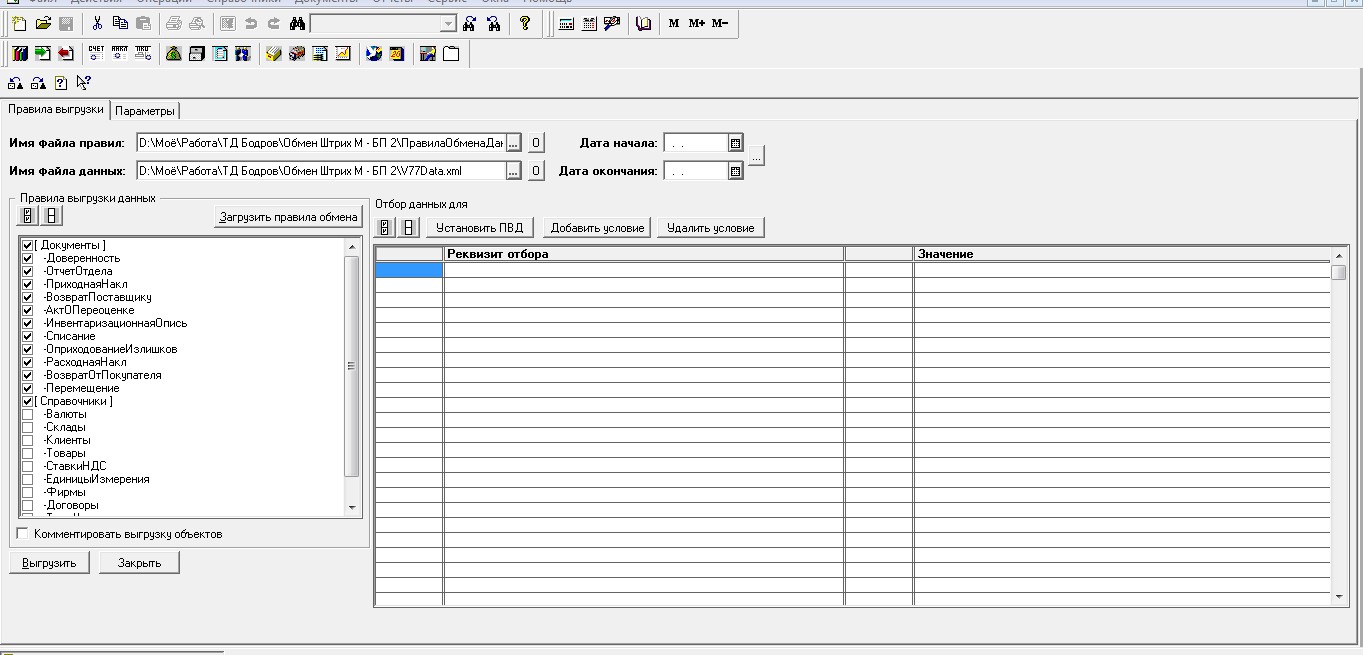Click check-all icon in Правила выгрузки данных
The image size is (1363, 655).
[x=28, y=216]
